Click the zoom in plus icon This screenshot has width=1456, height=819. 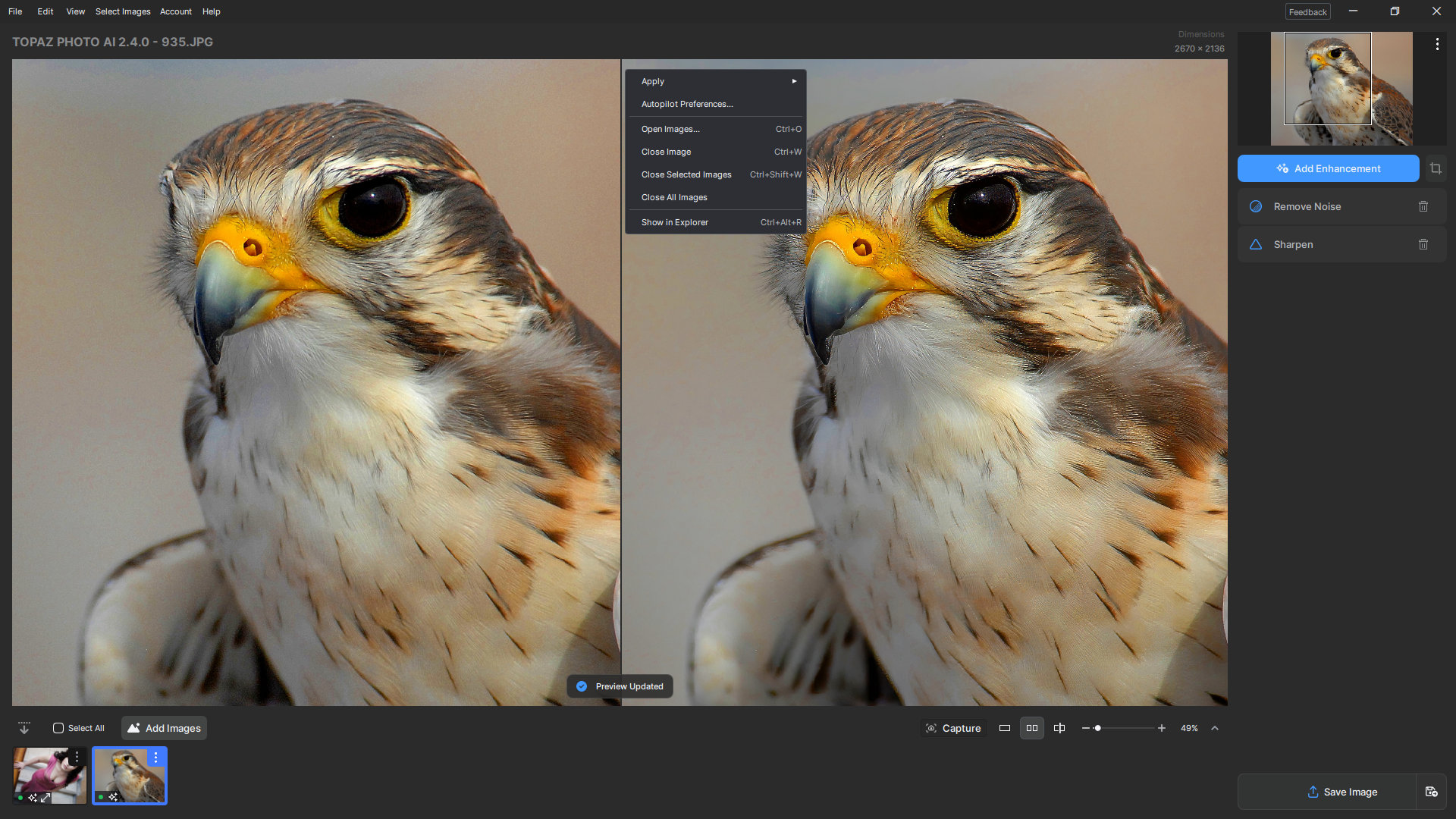[1161, 728]
